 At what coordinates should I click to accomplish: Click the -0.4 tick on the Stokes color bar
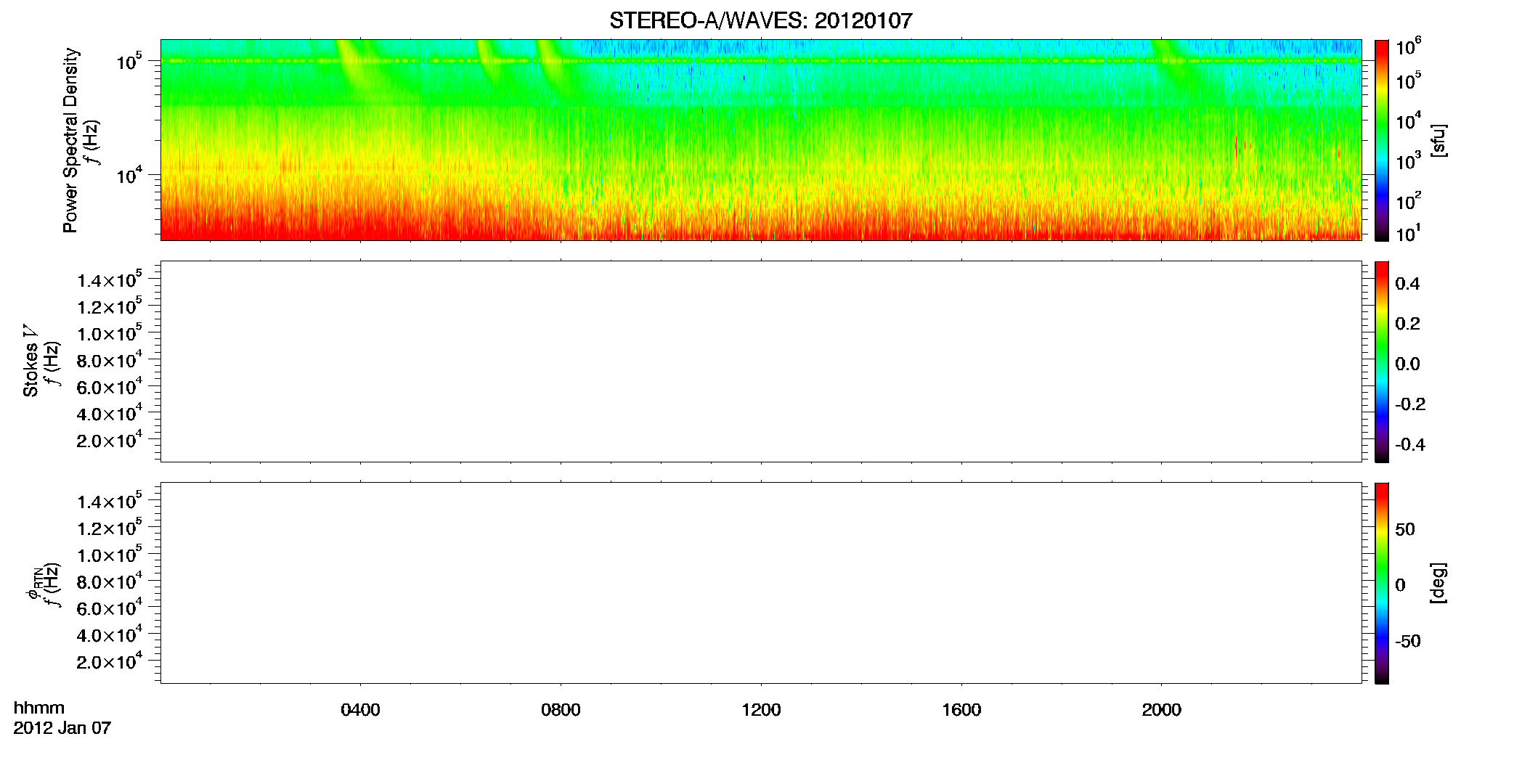1410,445
